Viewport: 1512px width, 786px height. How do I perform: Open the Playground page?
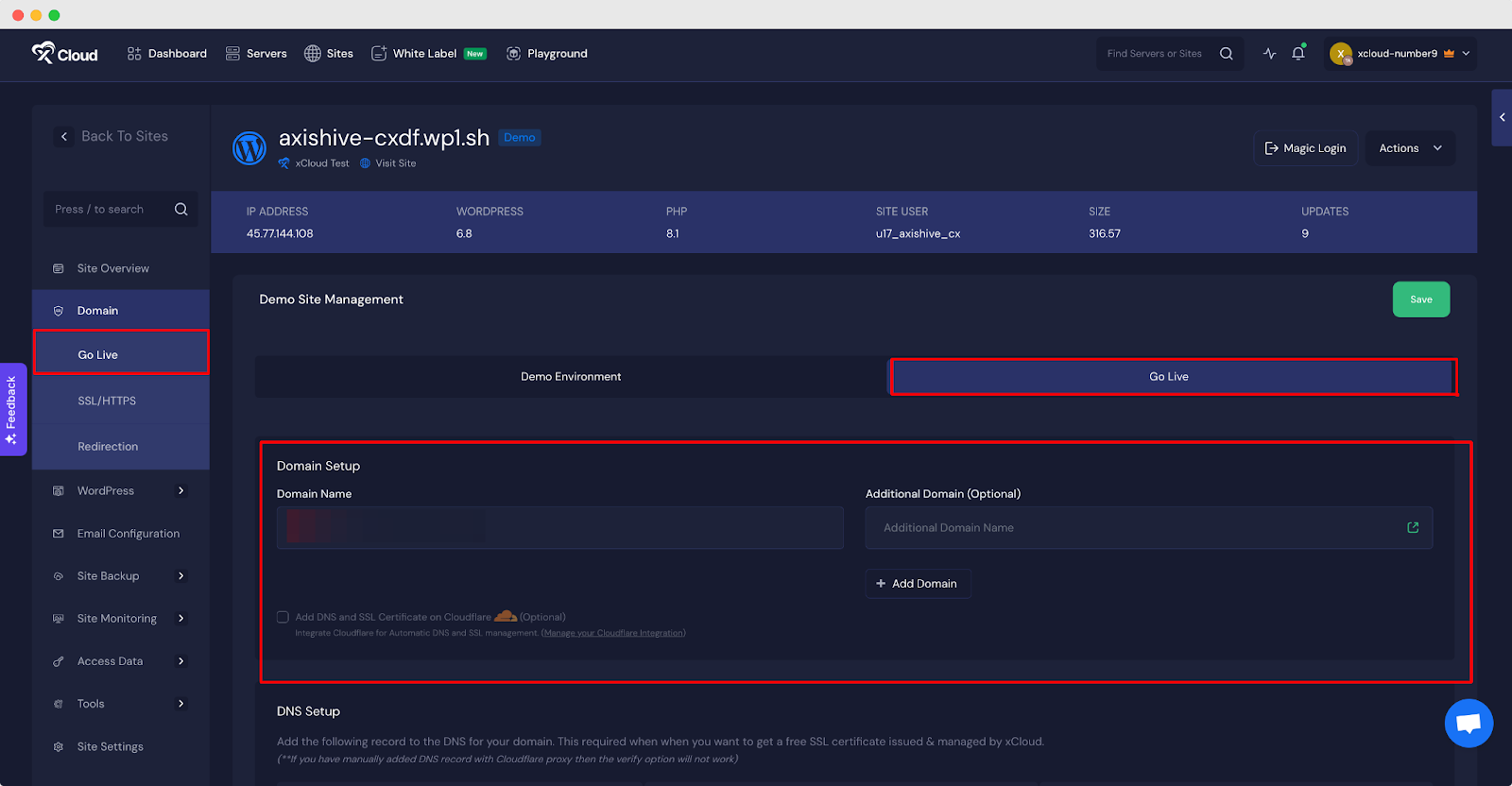pos(547,54)
